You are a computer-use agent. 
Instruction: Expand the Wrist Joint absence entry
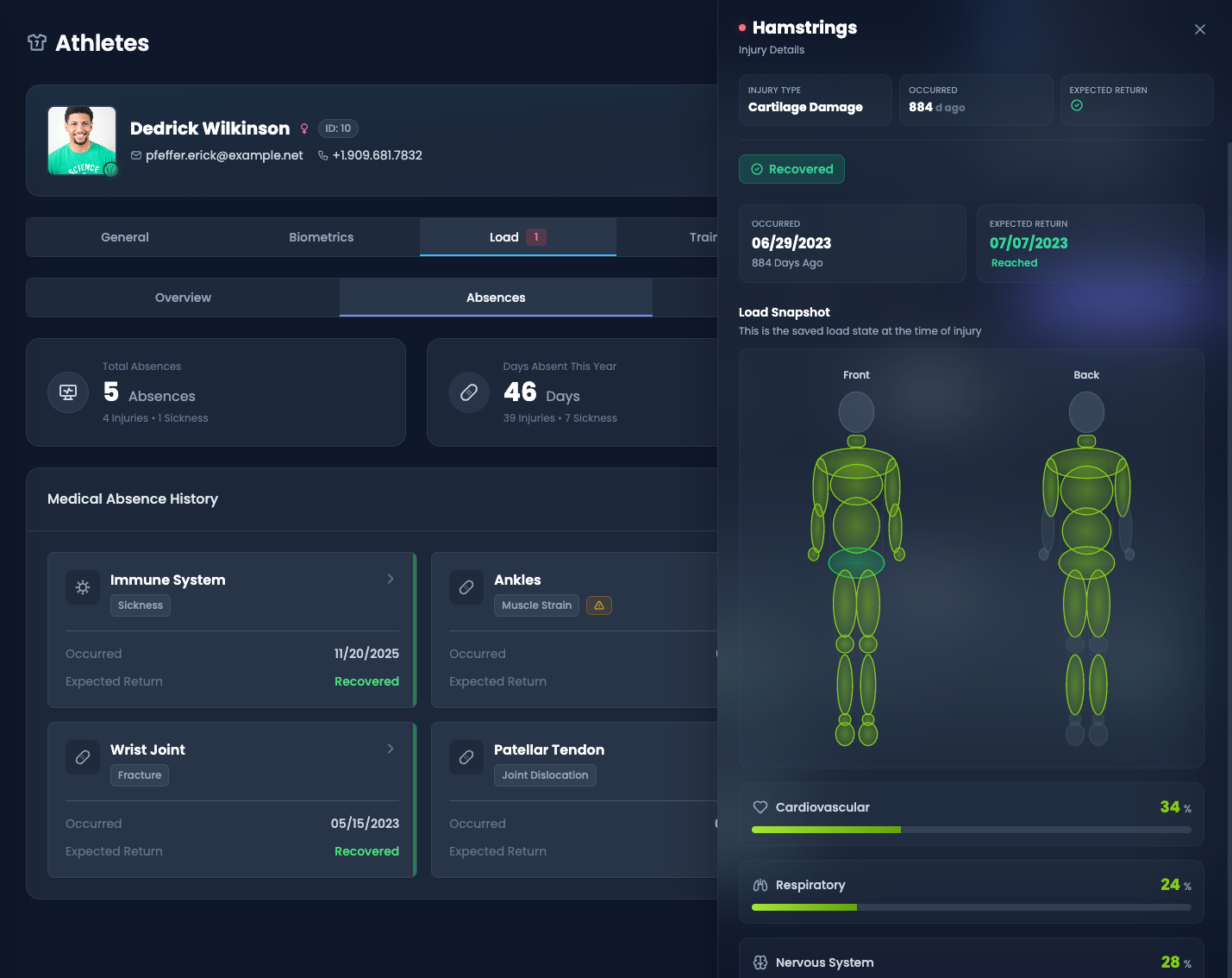click(390, 749)
